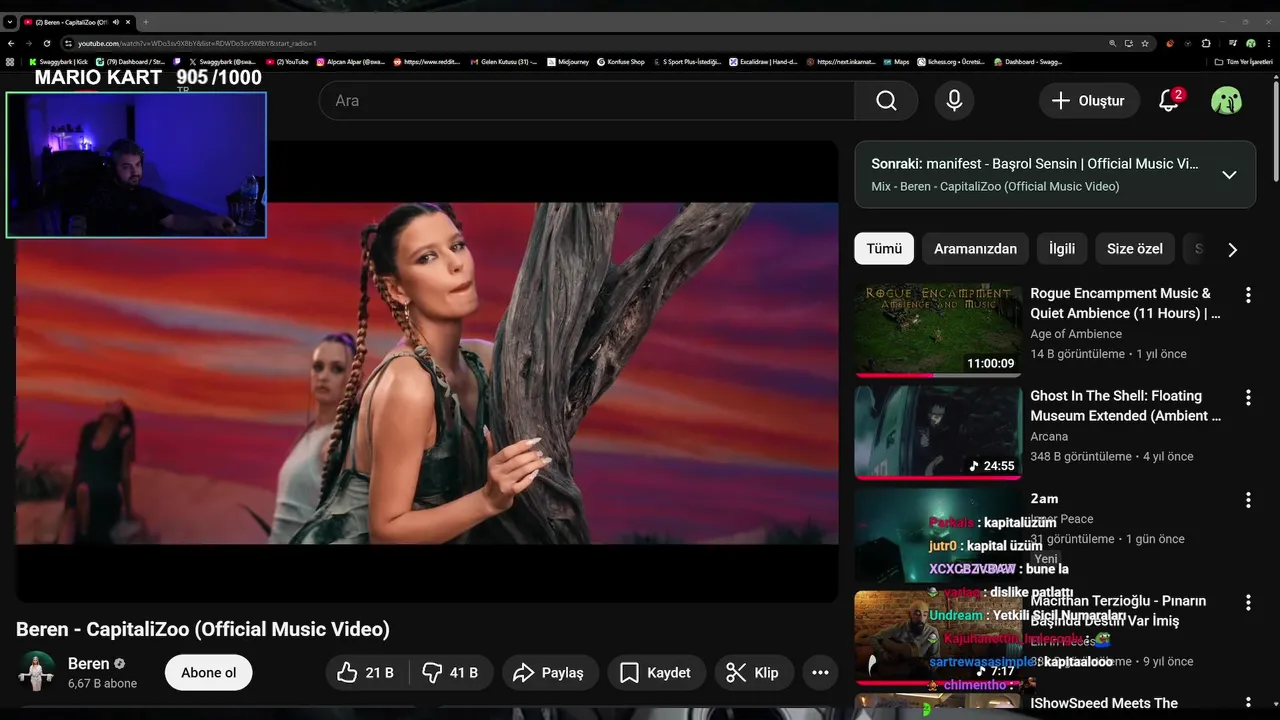The width and height of the screenshot is (1280, 720).
Task: Click the Oluştur create button
Action: click(1088, 101)
